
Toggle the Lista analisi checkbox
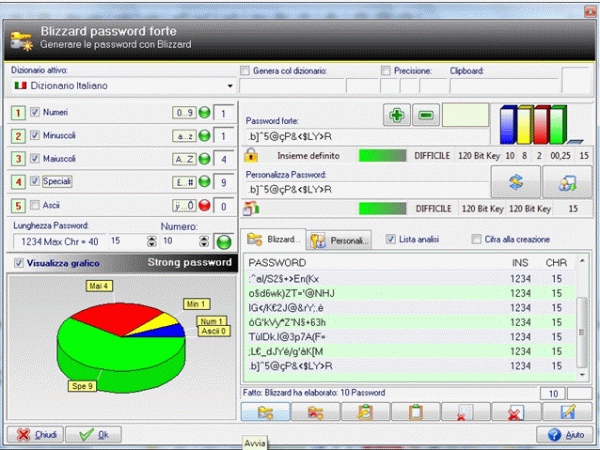click(390, 240)
